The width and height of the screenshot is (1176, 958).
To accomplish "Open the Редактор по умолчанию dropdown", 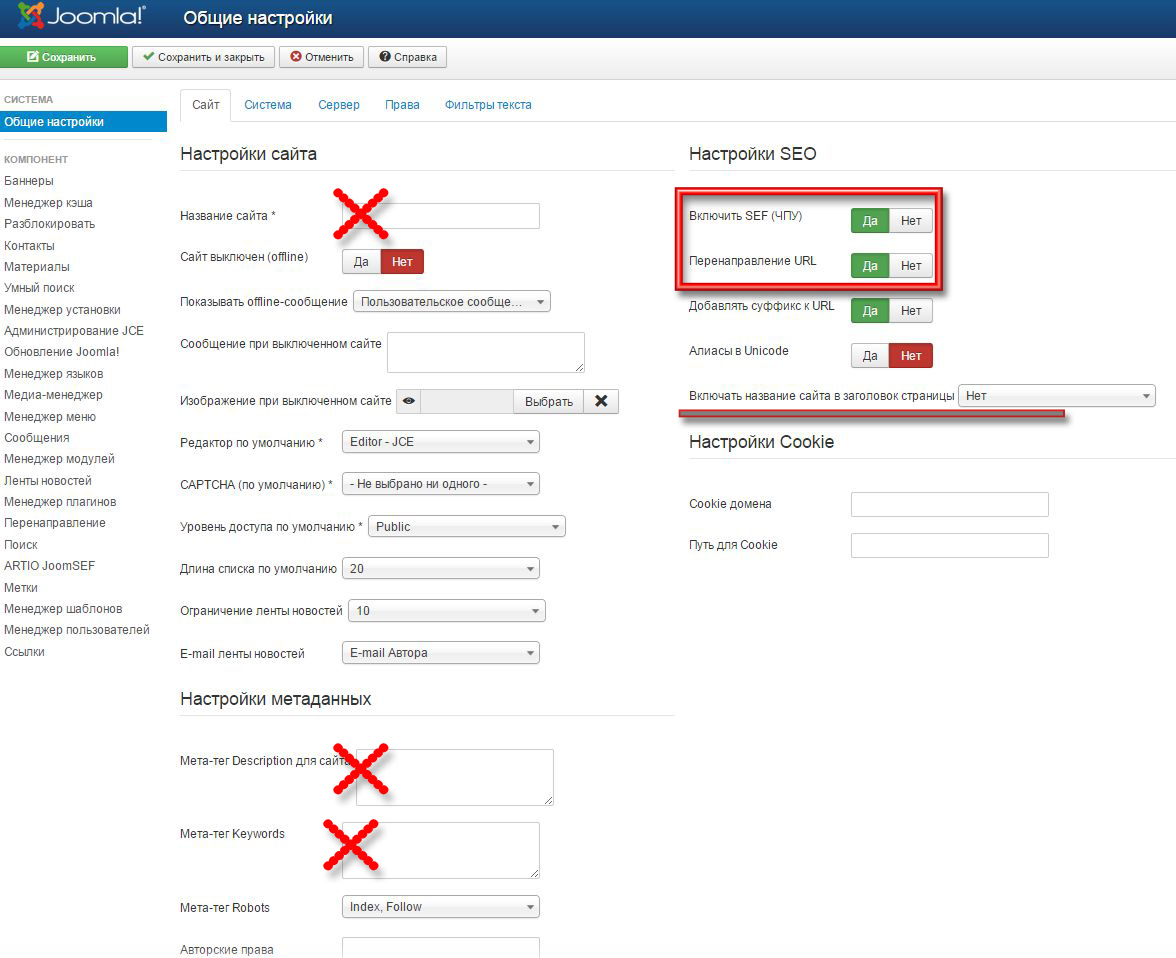I will (440, 441).
